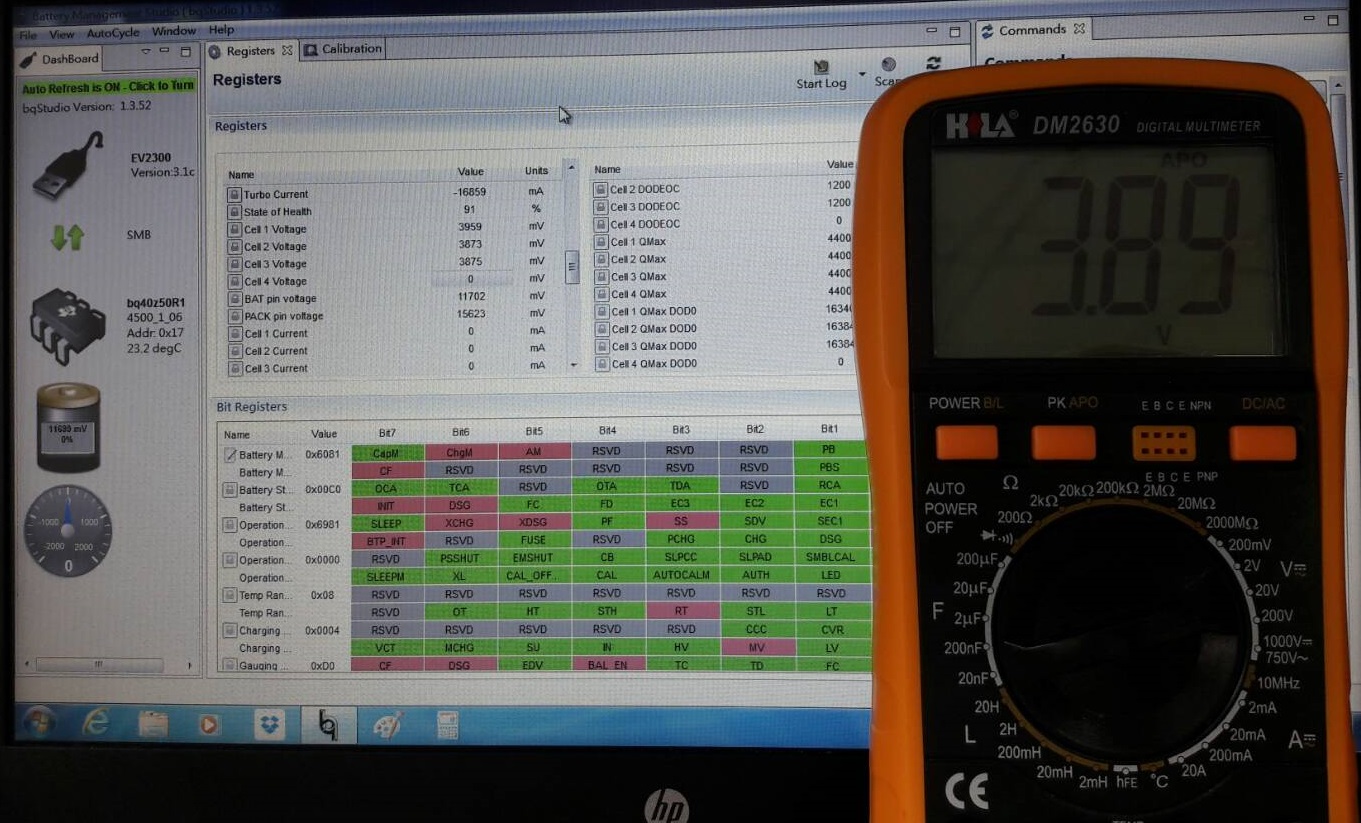Open the Help menu

pyautogui.click(x=221, y=30)
